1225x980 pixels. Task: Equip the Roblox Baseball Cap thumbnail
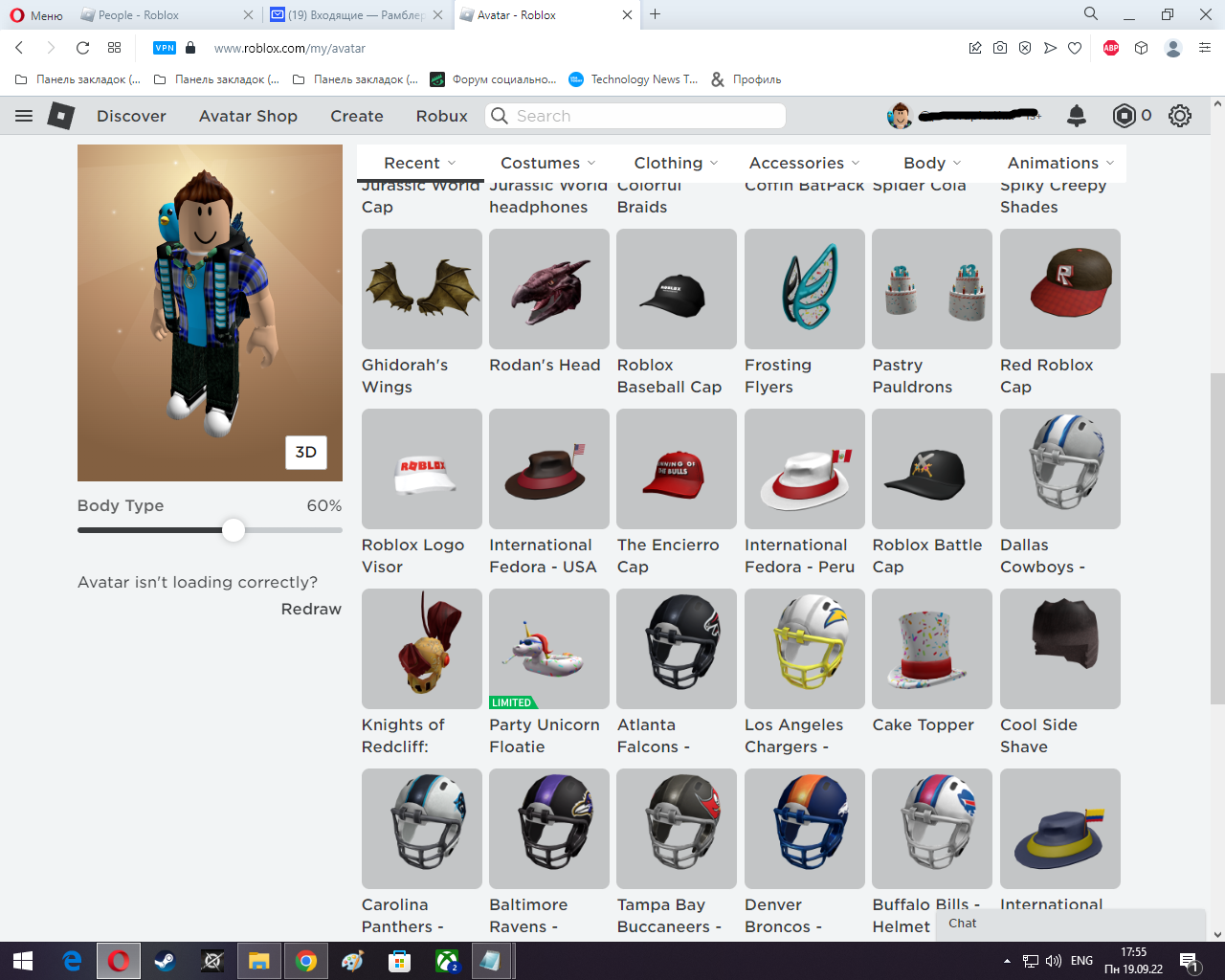point(677,289)
